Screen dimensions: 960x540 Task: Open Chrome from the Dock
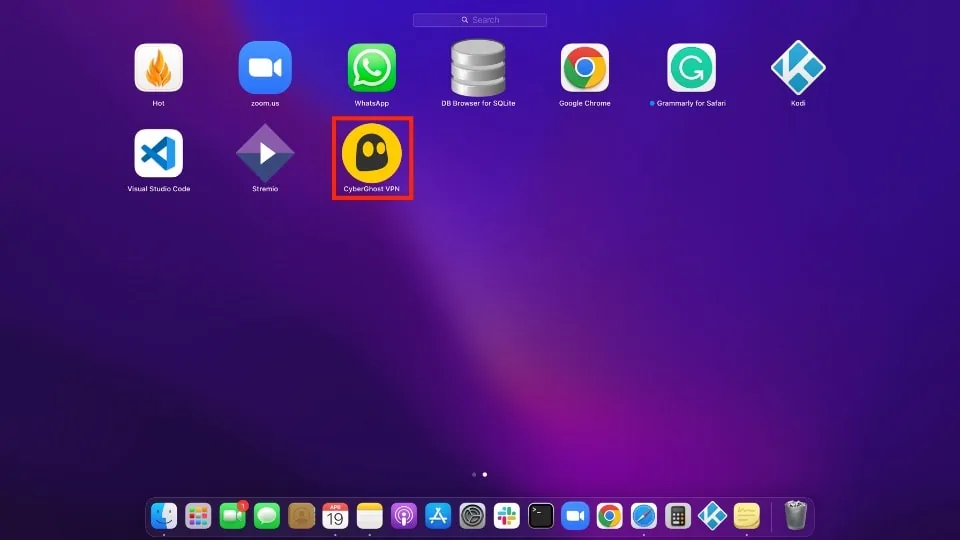point(610,516)
